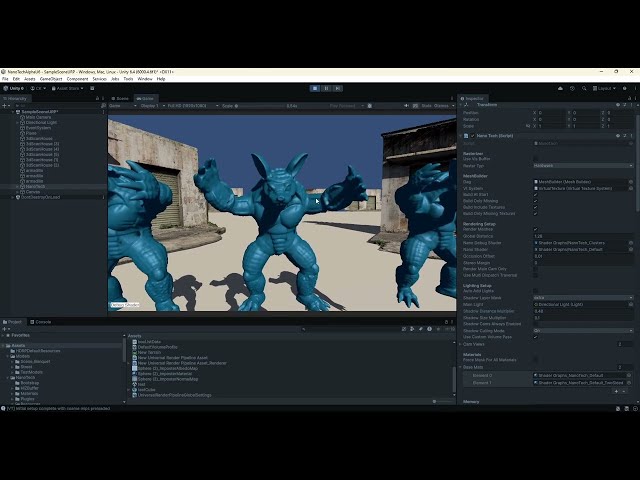640x480 pixels.
Task: Select the Project tab
Action: [x=12, y=322]
